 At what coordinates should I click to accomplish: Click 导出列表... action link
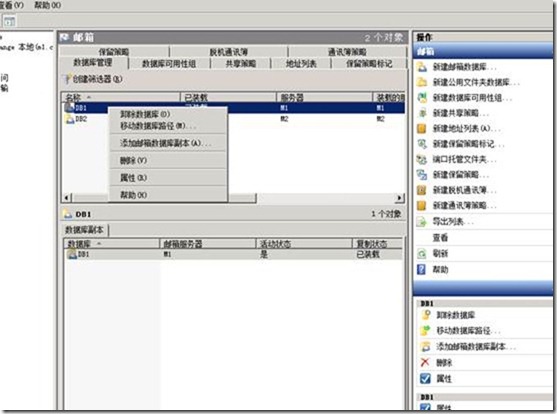(x=453, y=222)
